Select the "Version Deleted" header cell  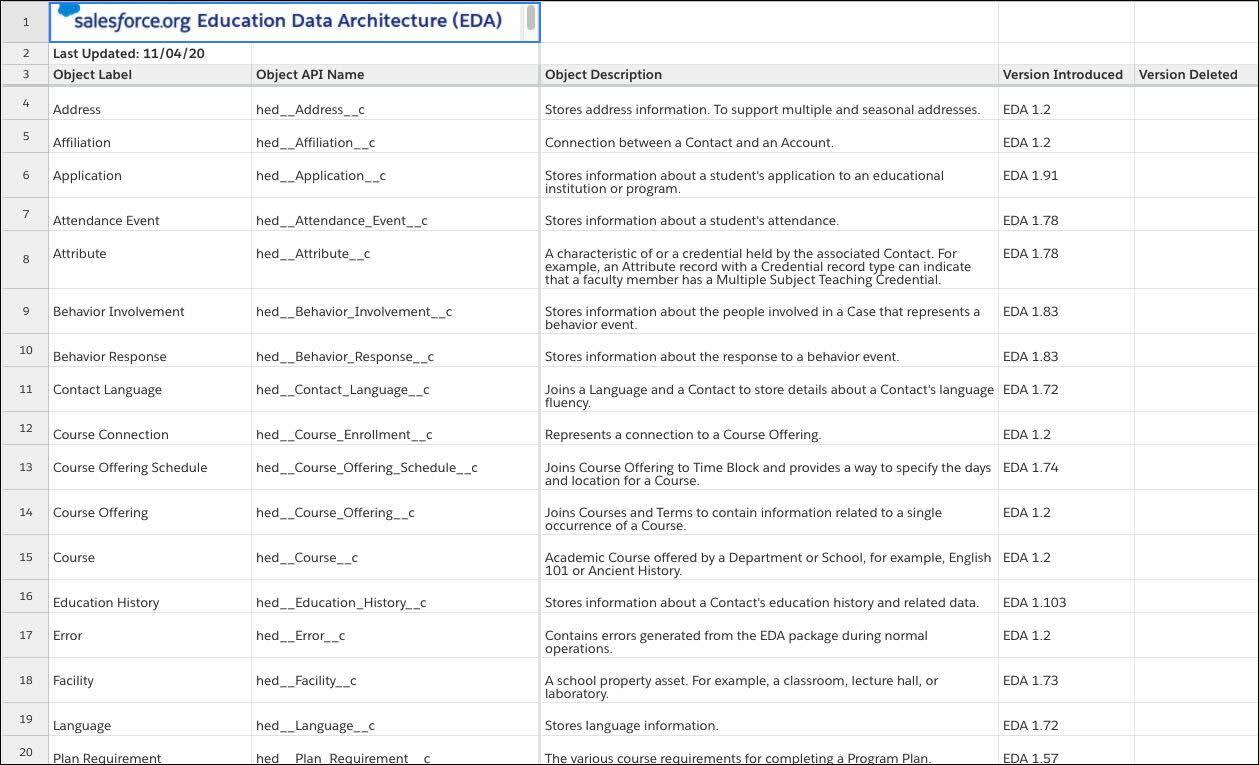(1188, 74)
